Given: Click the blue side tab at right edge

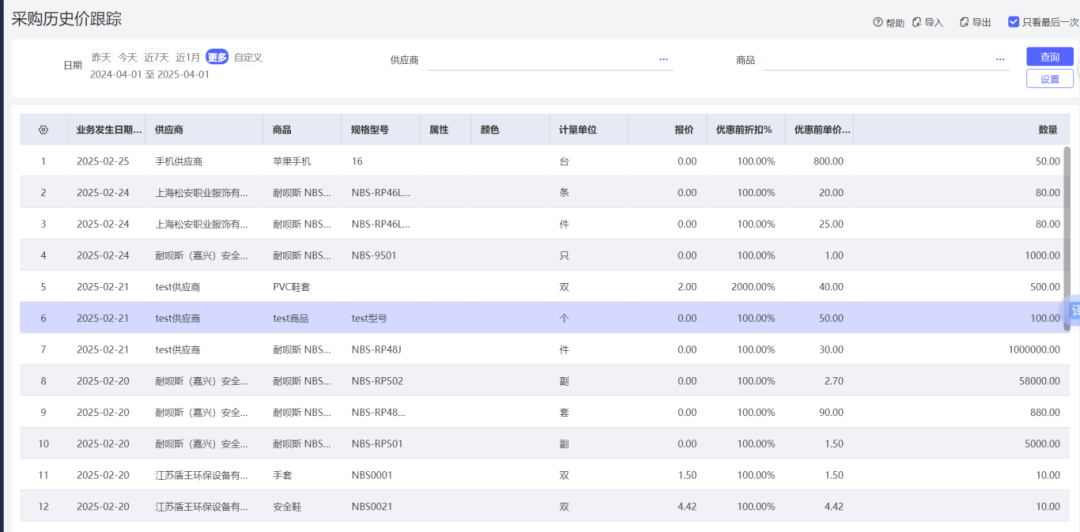Looking at the screenshot, I should (1074, 311).
